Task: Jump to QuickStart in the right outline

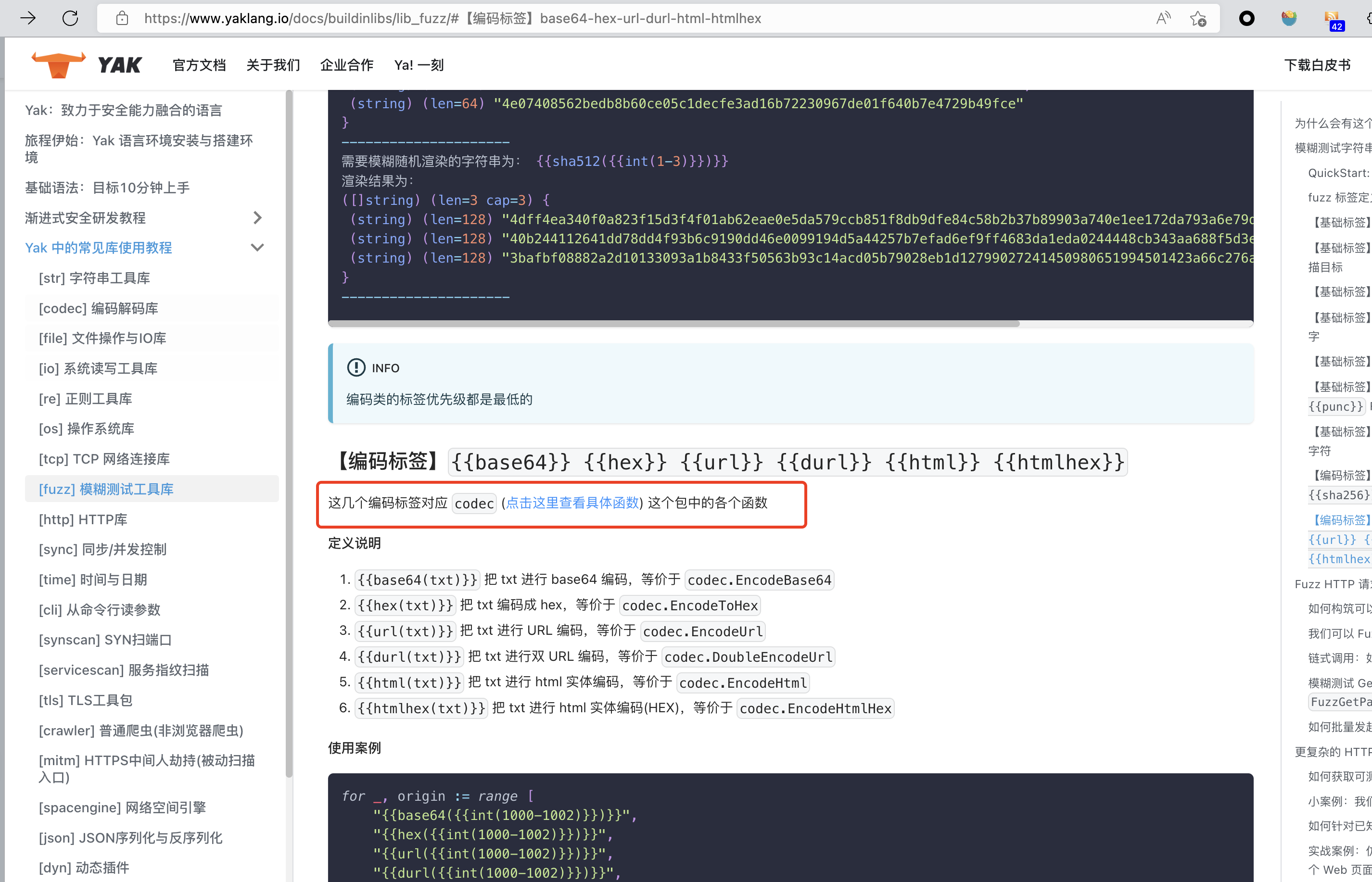Action: point(1338,172)
